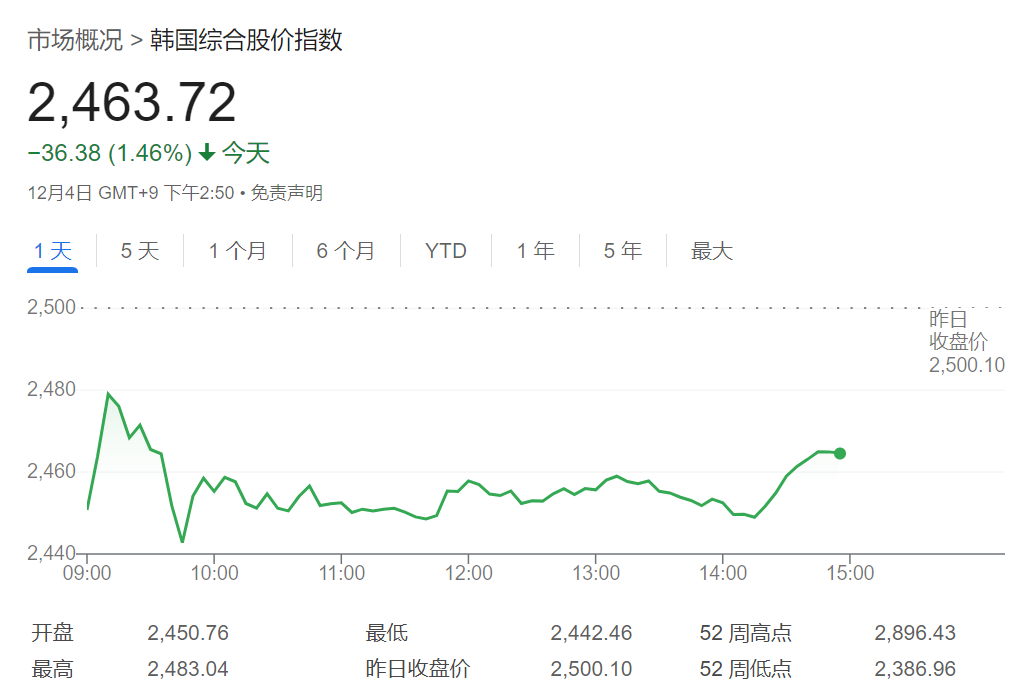Click the 昨日 收盘价 annotation beside the chart
This screenshot has height=699, width=1029.
click(966, 342)
